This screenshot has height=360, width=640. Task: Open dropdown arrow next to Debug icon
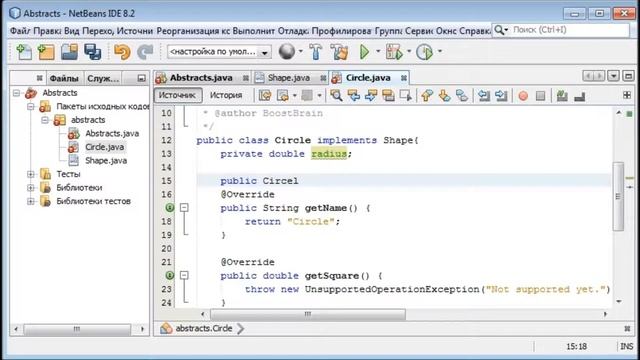click(409, 51)
